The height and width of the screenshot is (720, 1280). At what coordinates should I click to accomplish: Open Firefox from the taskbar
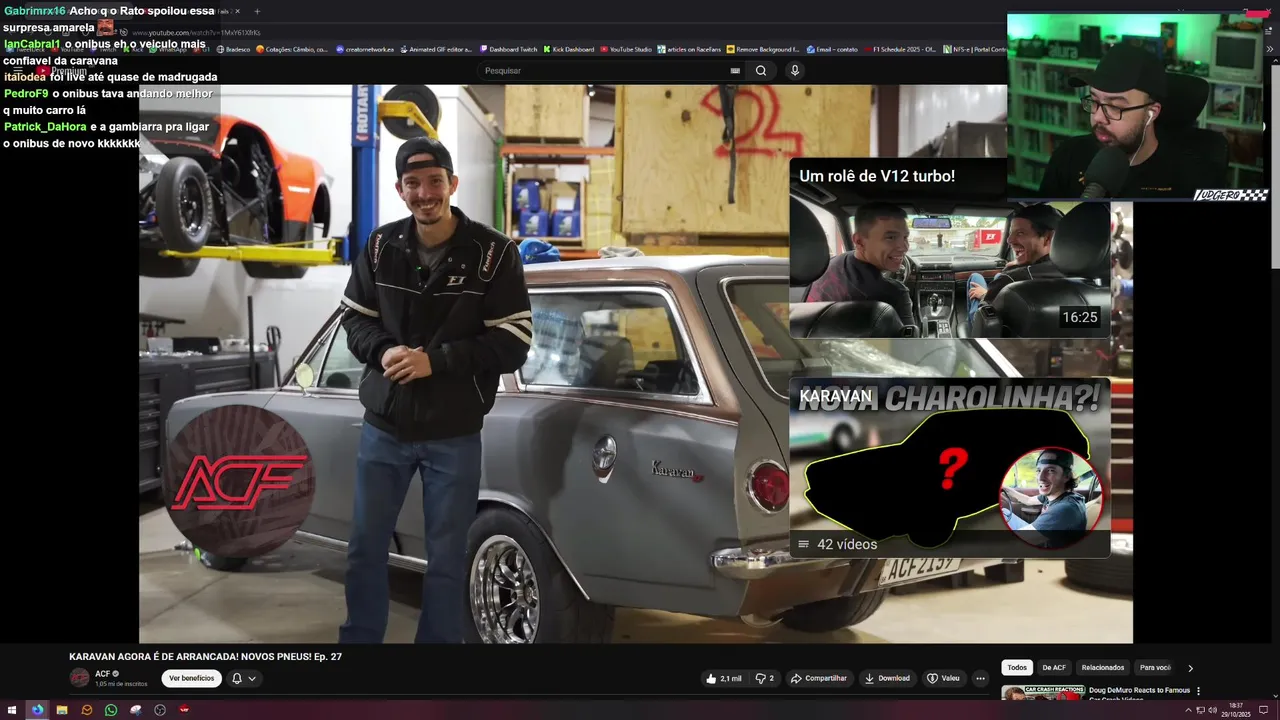pyautogui.click(x=37, y=710)
